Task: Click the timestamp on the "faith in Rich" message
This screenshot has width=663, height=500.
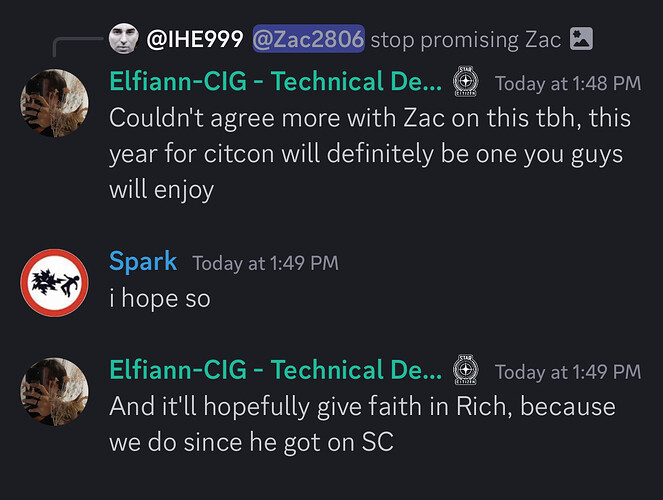Action: click(x=568, y=372)
